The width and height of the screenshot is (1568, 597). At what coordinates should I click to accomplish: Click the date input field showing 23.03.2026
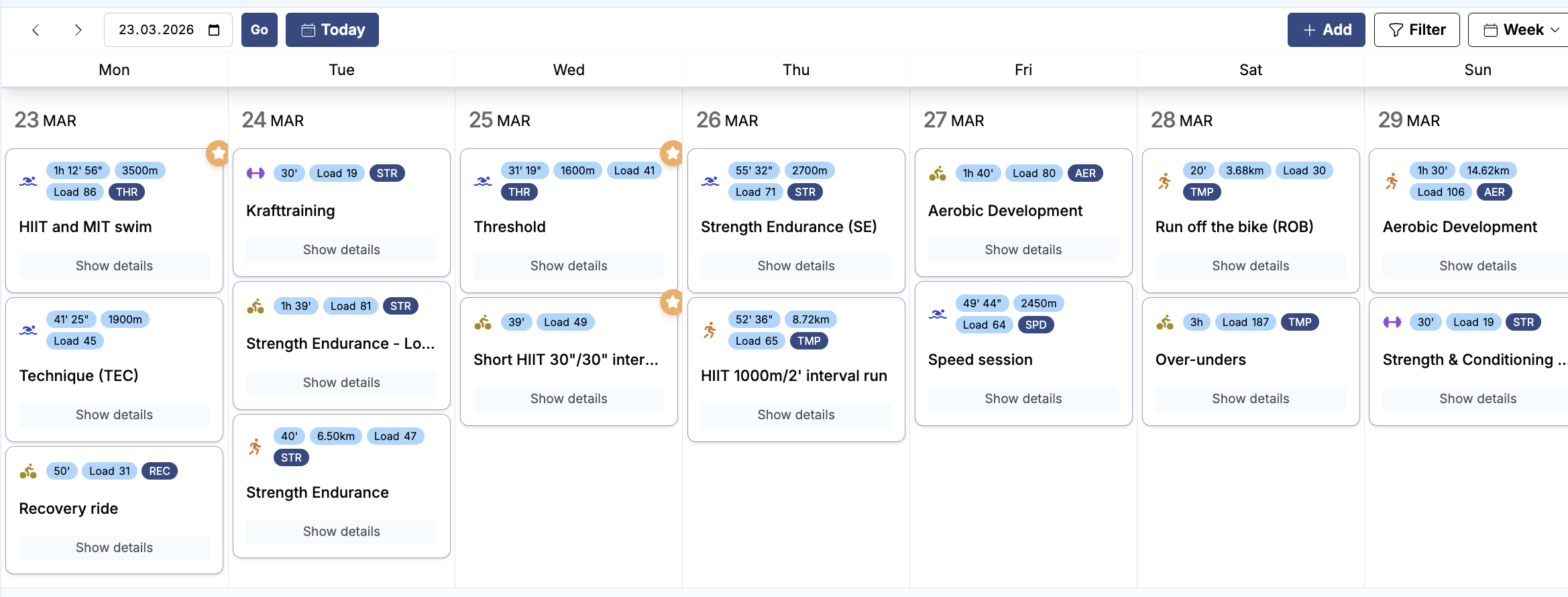coord(156,30)
